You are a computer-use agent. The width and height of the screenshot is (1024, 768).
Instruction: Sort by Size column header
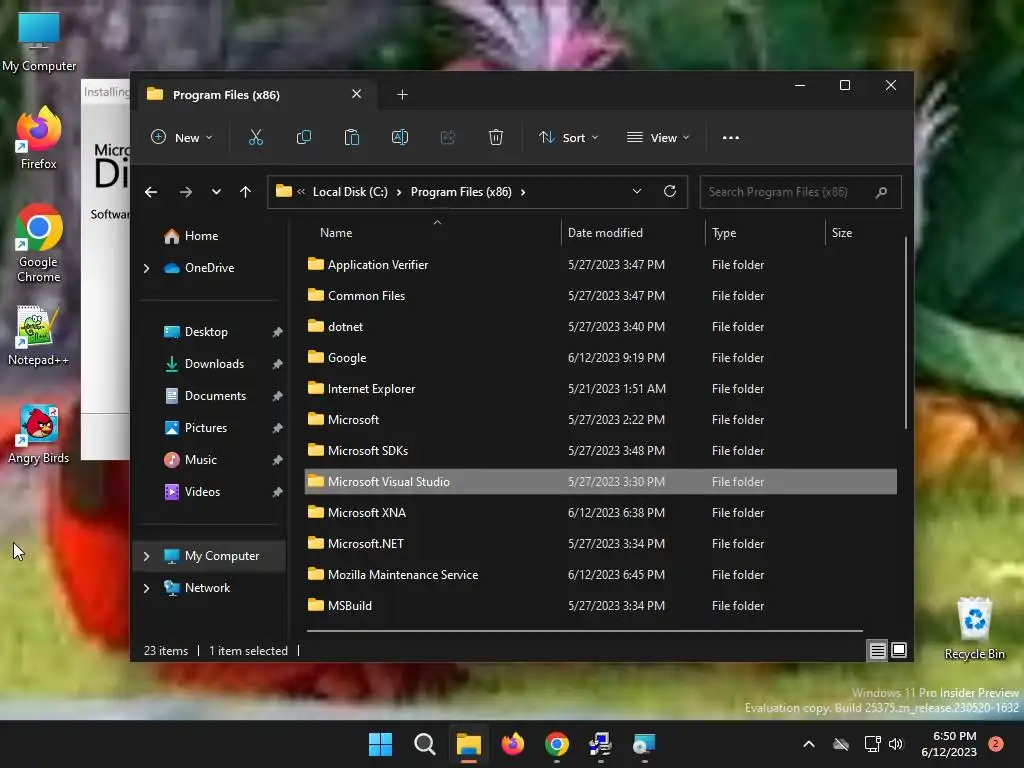pos(861,232)
